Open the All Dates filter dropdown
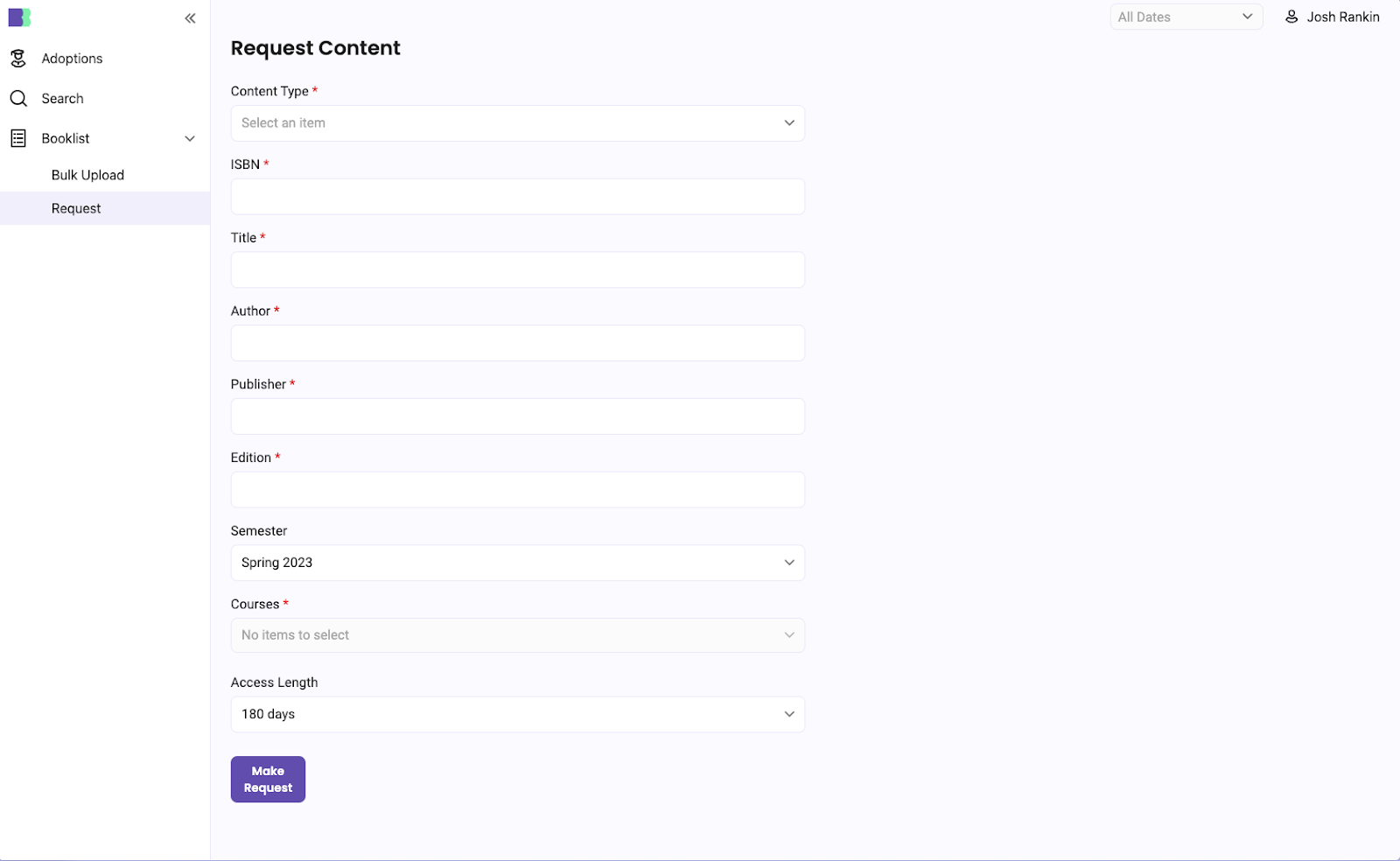 (1186, 17)
